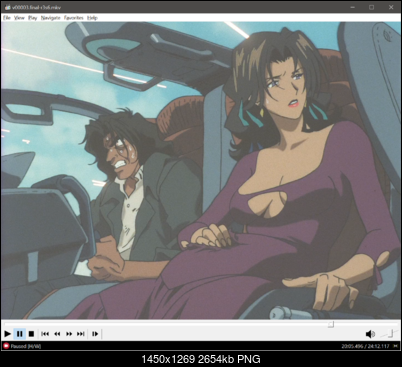Adjust the volume slider handle
Screen dimensions: 402x367
pyautogui.click(x=391, y=332)
